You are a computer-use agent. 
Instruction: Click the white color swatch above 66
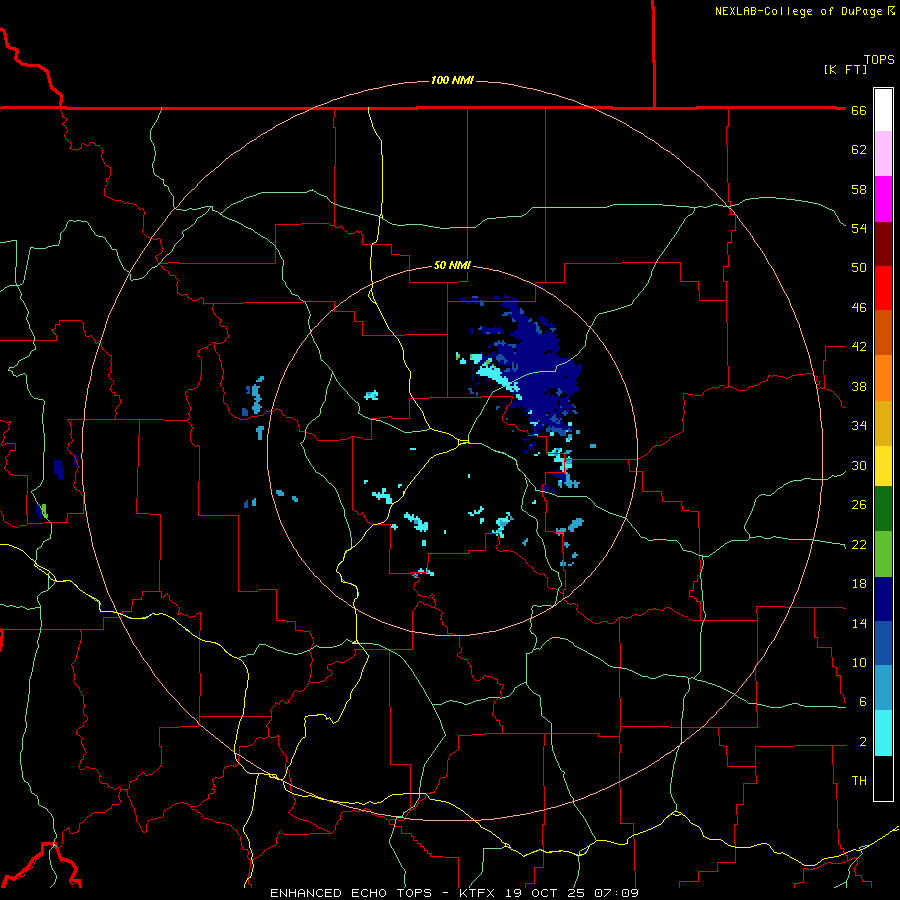[883, 110]
